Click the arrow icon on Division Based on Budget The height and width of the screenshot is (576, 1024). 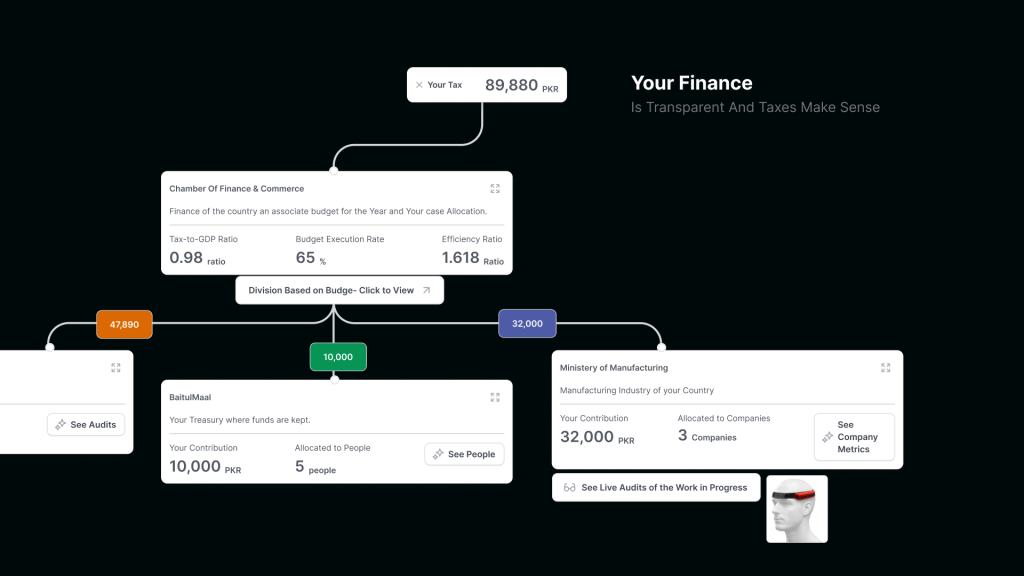427,290
